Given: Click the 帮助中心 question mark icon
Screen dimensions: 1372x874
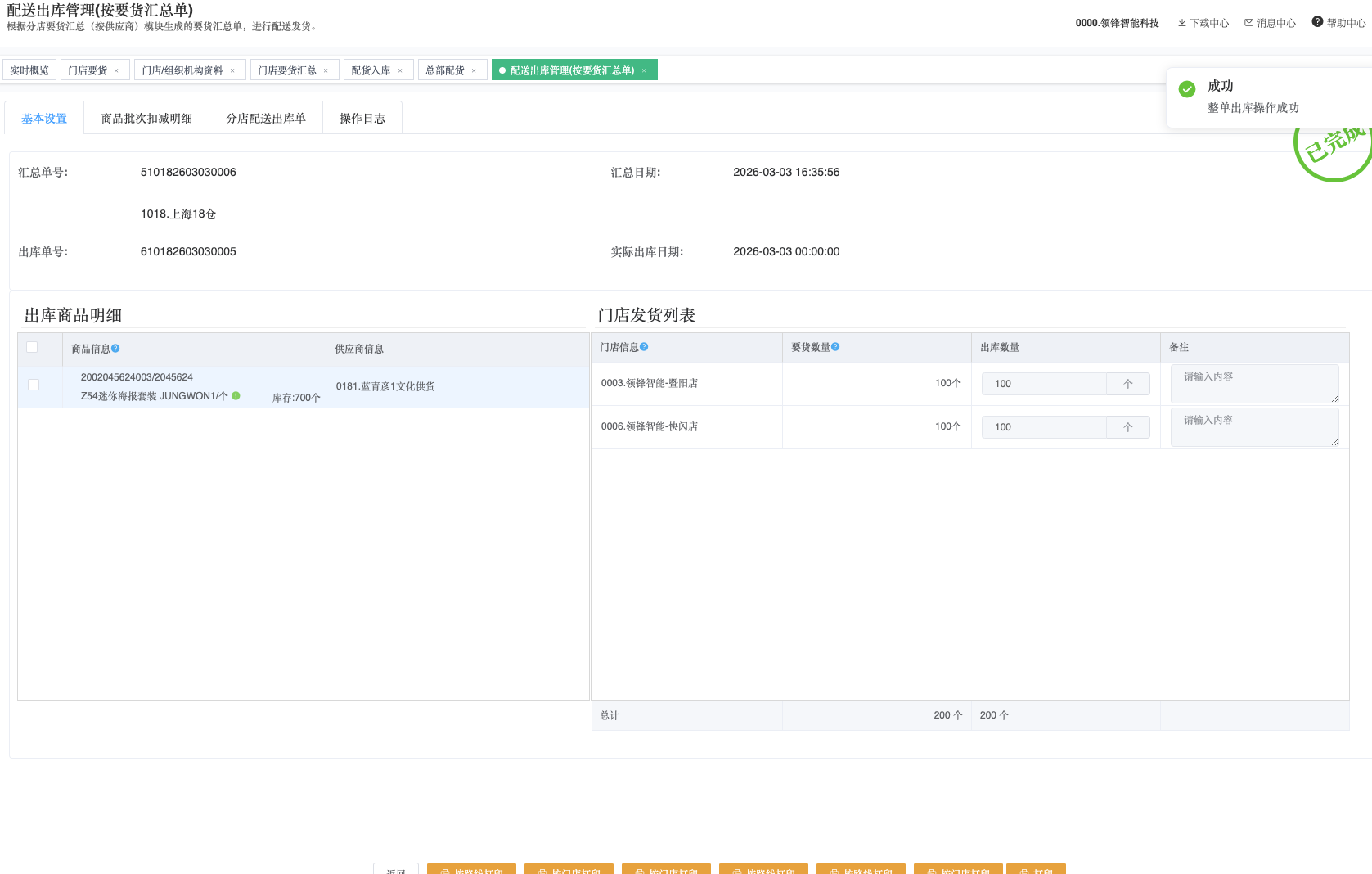Looking at the screenshot, I should coord(1317,22).
